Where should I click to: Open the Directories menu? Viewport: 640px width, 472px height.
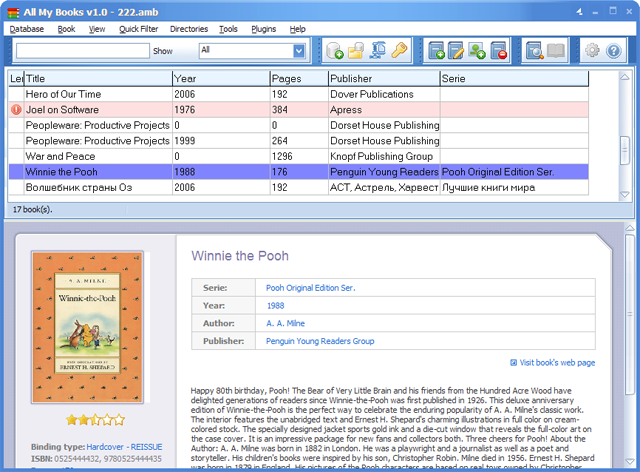[x=189, y=29]
